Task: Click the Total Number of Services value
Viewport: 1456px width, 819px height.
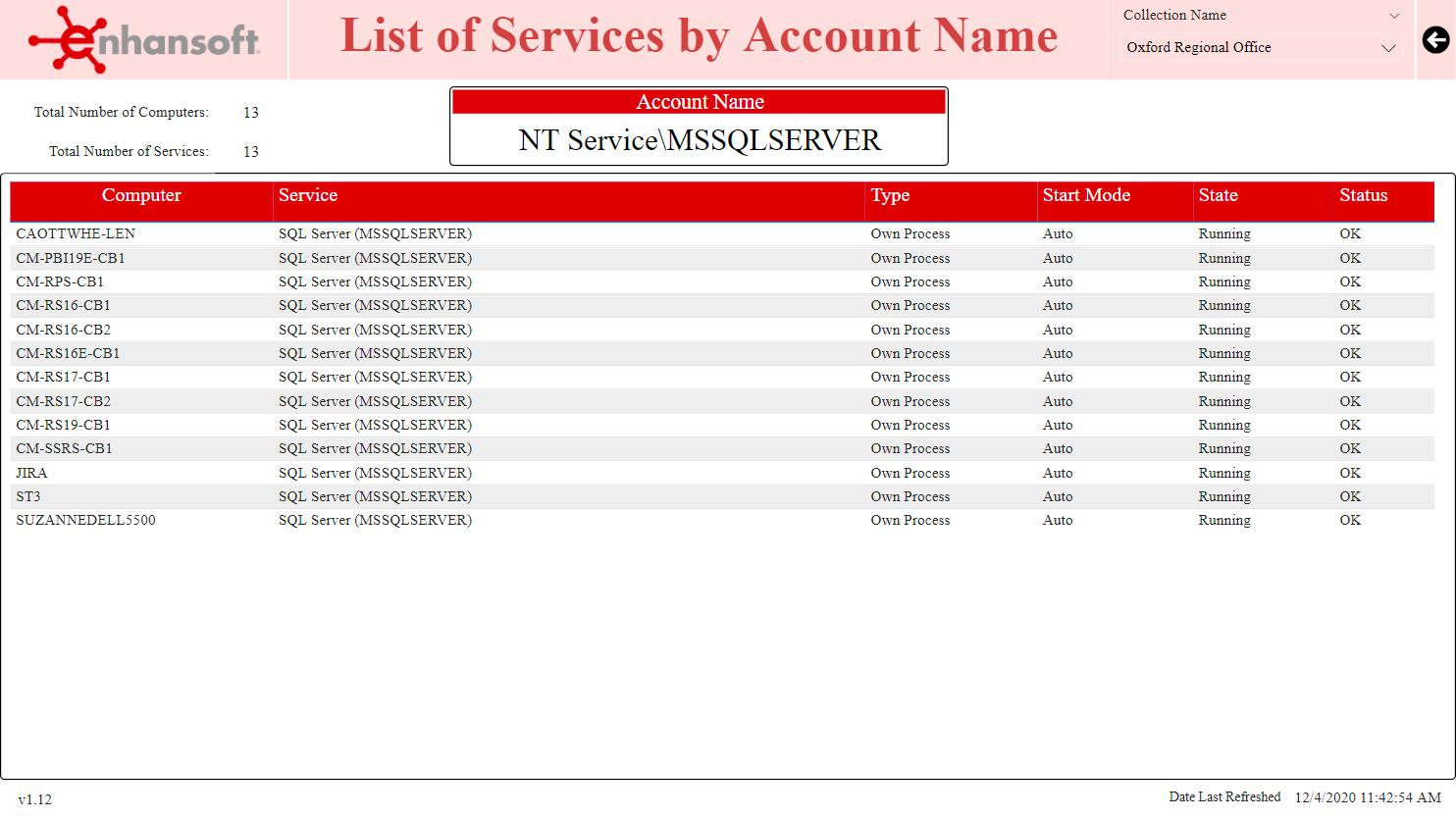Action: pos(250,151)
